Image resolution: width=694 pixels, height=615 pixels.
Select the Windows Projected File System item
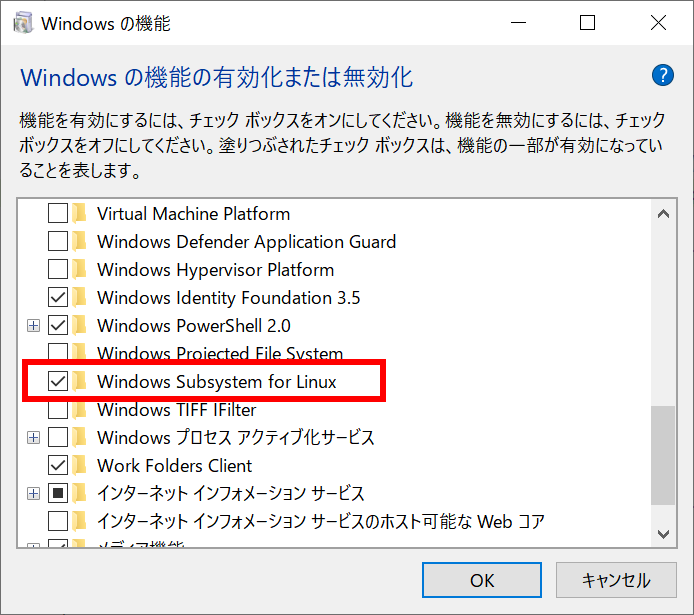(x=219, y=353)
